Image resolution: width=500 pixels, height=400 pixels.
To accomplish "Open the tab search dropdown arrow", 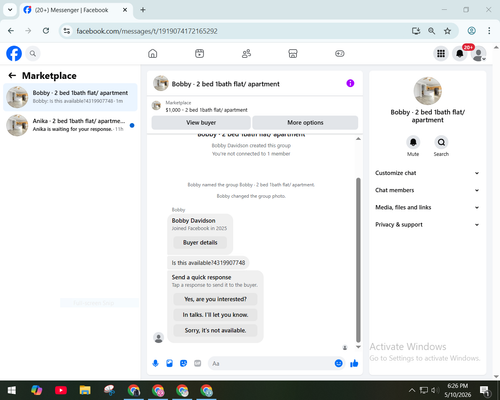I will (10, 10).
